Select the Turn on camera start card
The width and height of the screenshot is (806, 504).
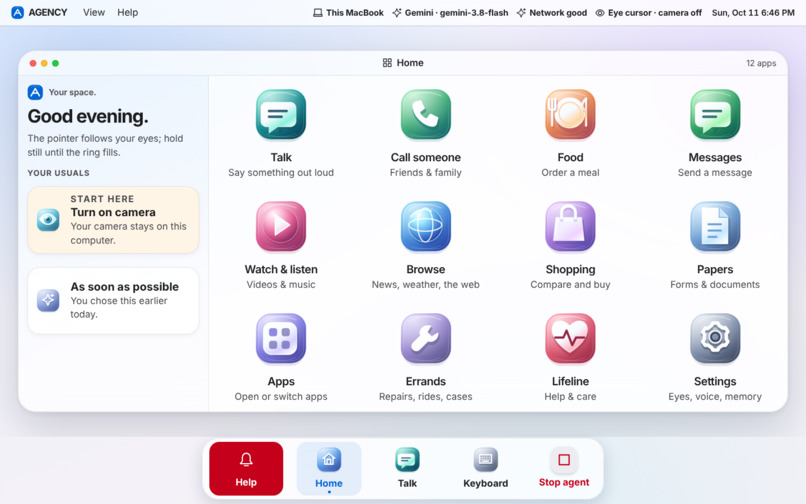pos(113,220)
